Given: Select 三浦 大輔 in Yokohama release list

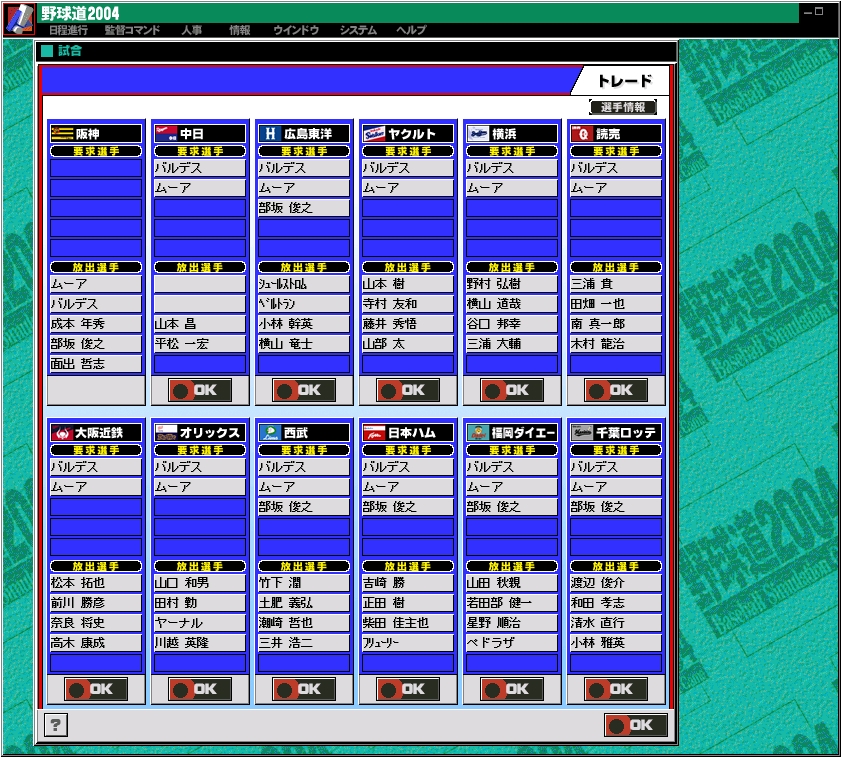Looking at the screenshot, I should point(512,344).
